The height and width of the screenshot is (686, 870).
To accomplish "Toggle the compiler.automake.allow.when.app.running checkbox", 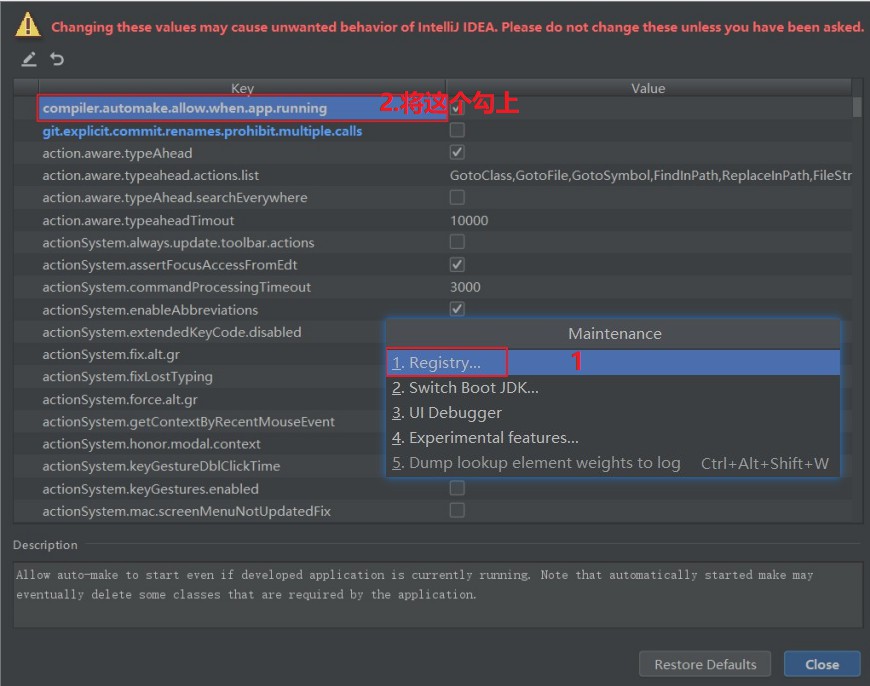I will click(457, 108).
